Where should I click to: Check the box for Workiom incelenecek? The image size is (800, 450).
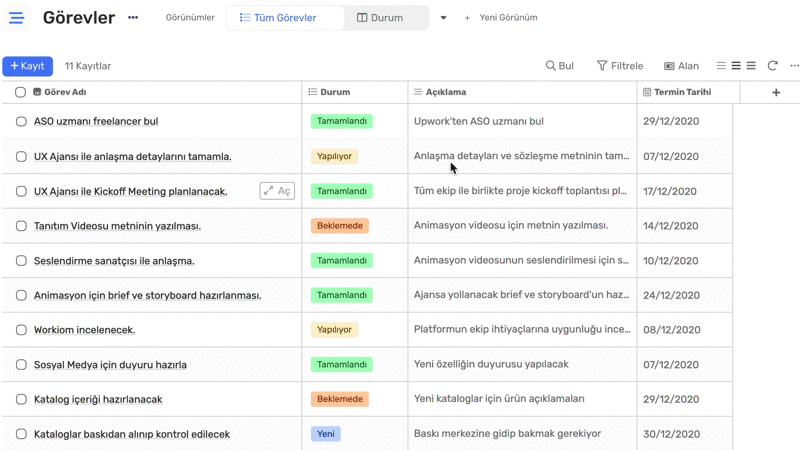point(21,330)
